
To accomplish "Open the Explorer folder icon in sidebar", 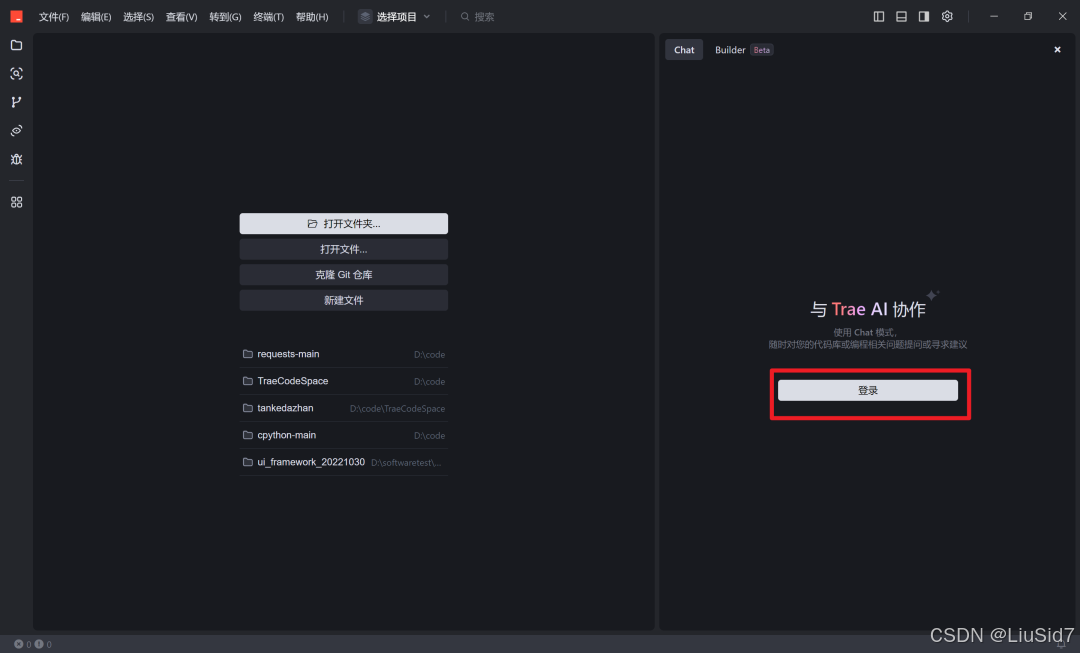I will [x=17, y=45].
